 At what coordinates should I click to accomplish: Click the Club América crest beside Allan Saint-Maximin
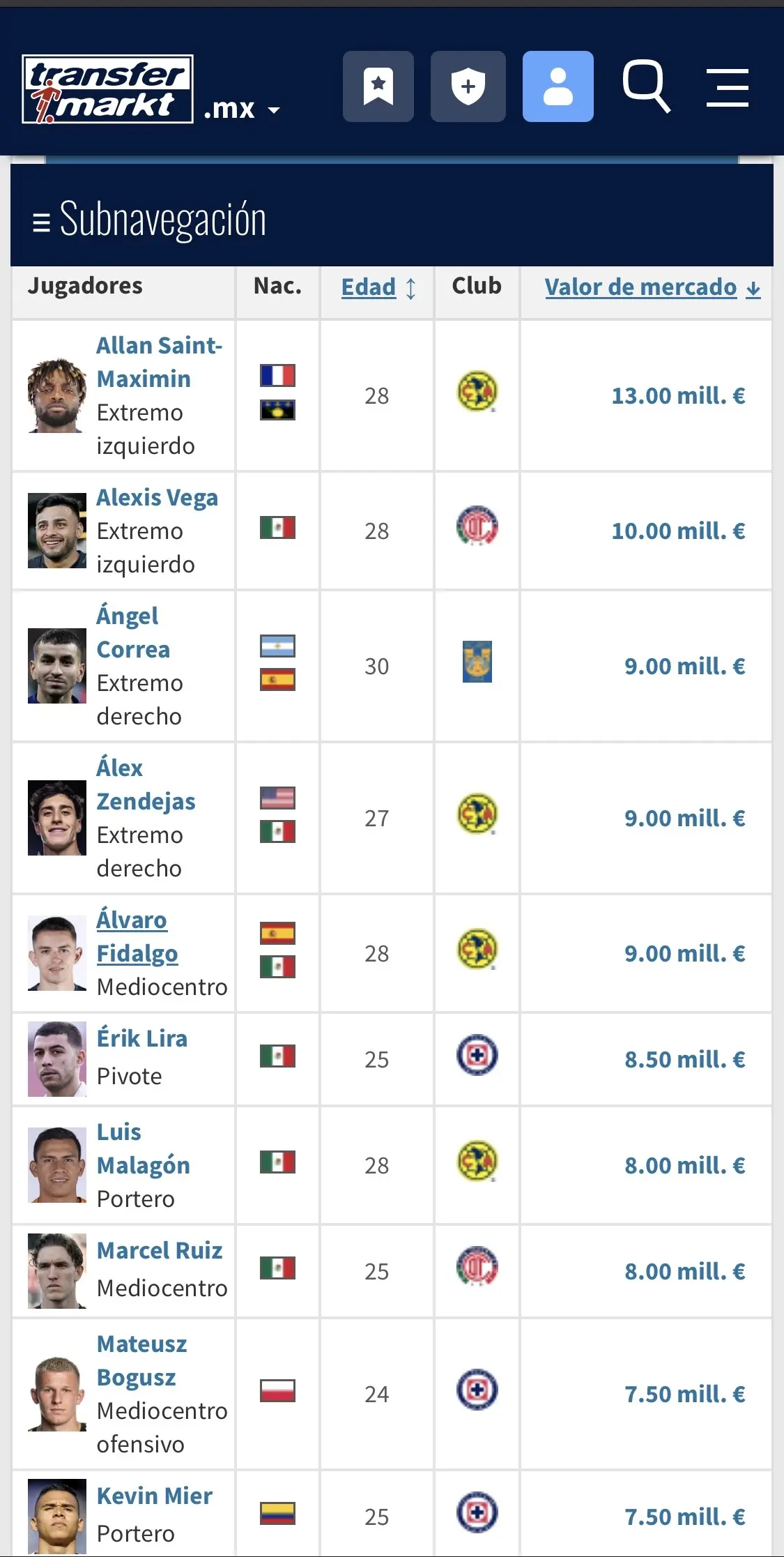(x=476, y=395)
